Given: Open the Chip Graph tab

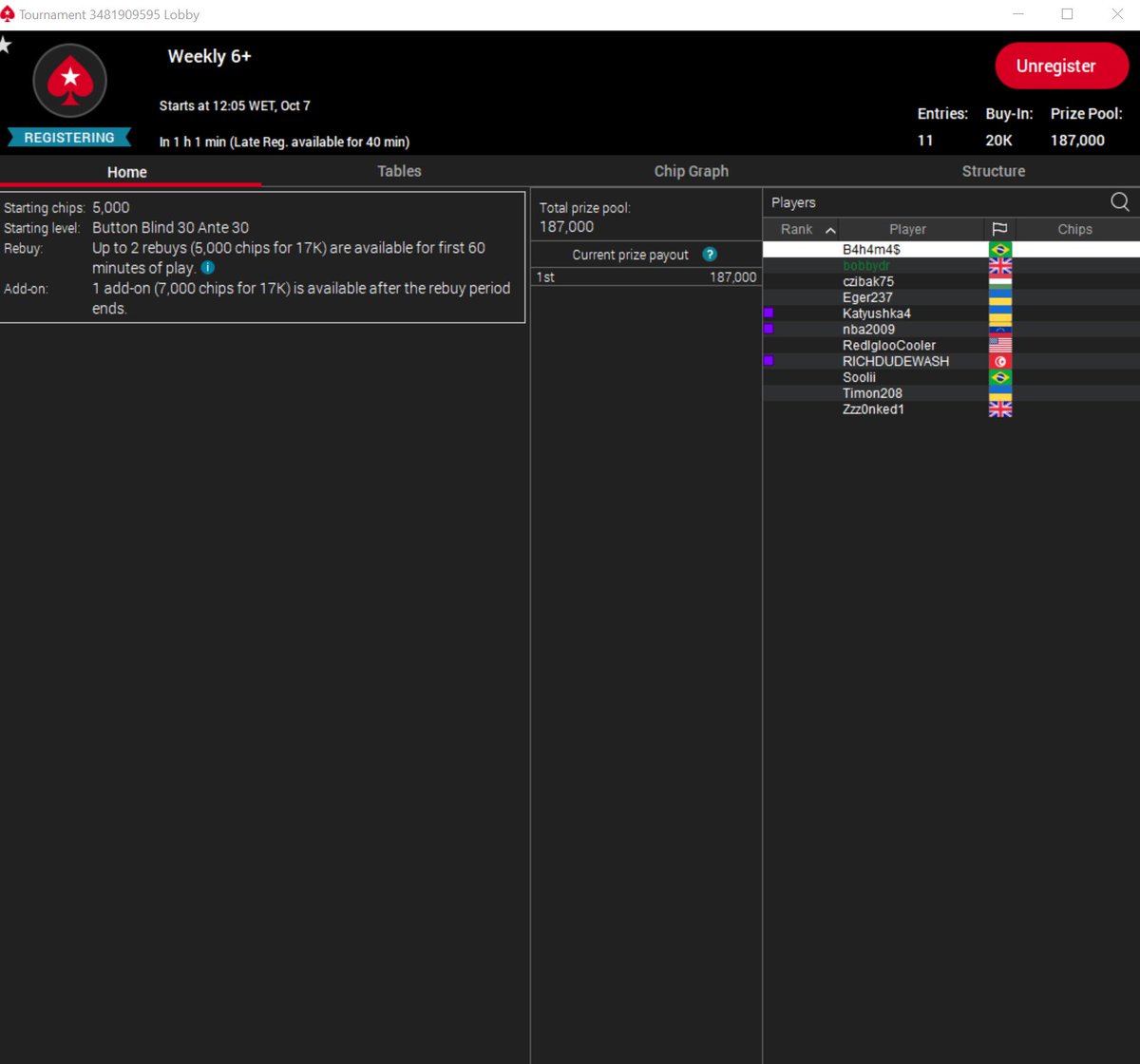Looking at the screenshot, I should tap(692, 171).
